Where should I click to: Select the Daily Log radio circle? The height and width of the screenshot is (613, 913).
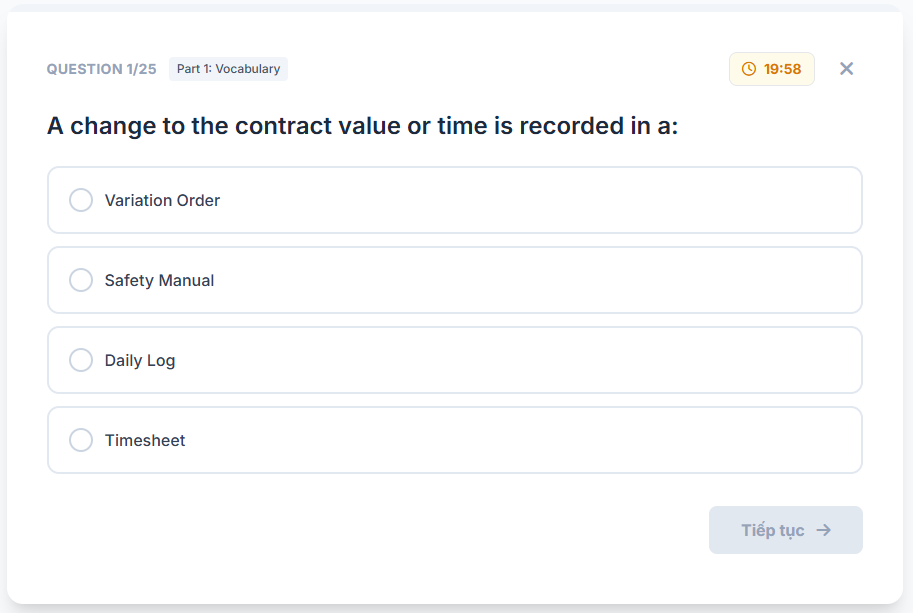(x=81, y=360)
